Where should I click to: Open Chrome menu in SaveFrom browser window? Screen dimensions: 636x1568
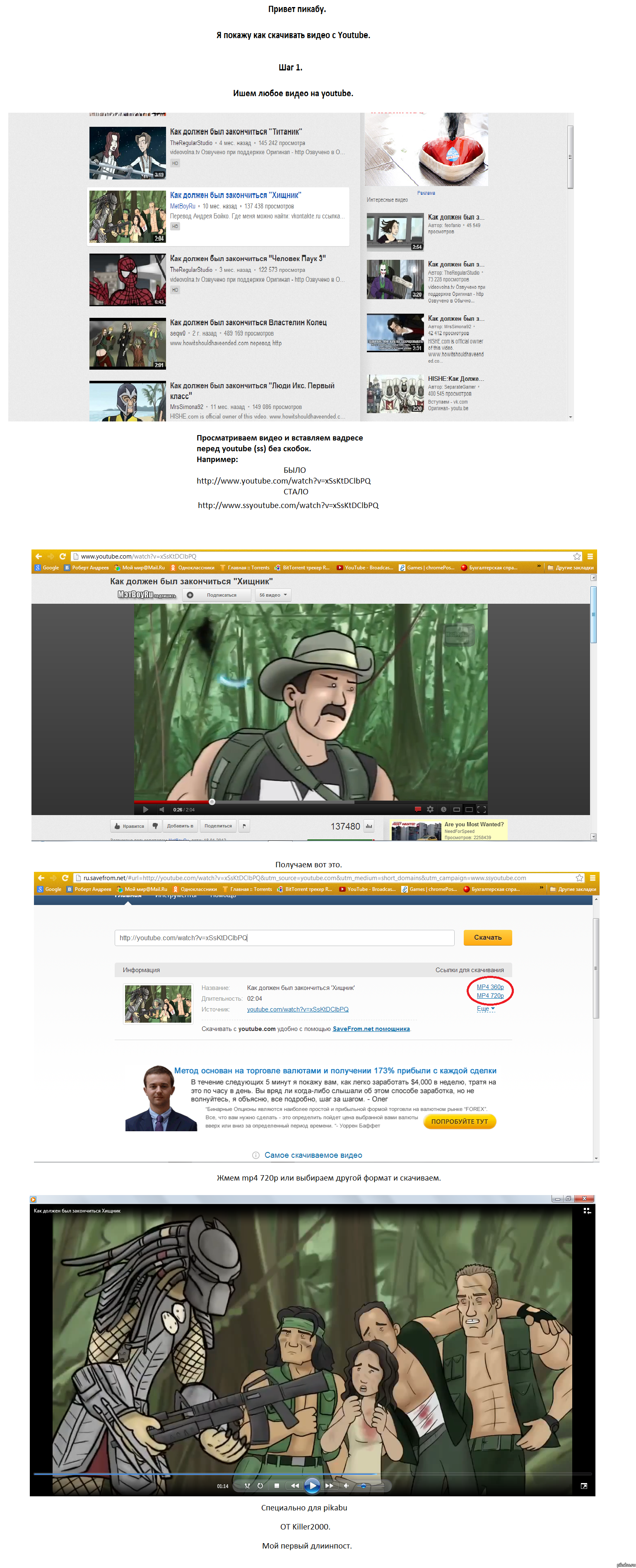[592, 878]
